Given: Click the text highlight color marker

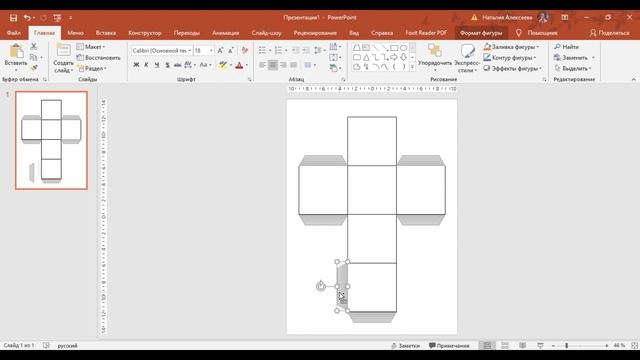Looking at the screenshot, I should 223,65.
